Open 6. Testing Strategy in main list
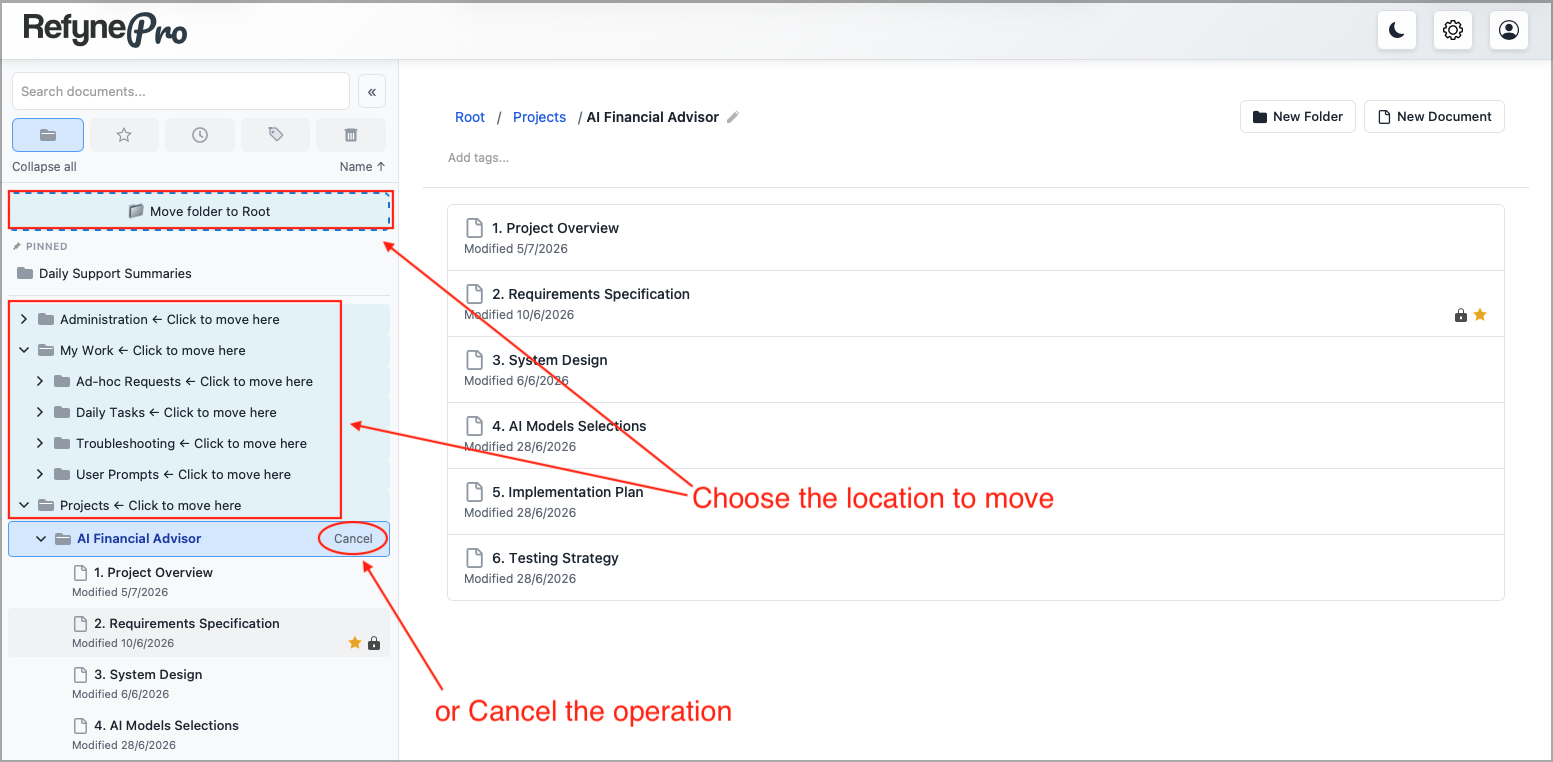 pyautogui.click(x=976, y=568)
